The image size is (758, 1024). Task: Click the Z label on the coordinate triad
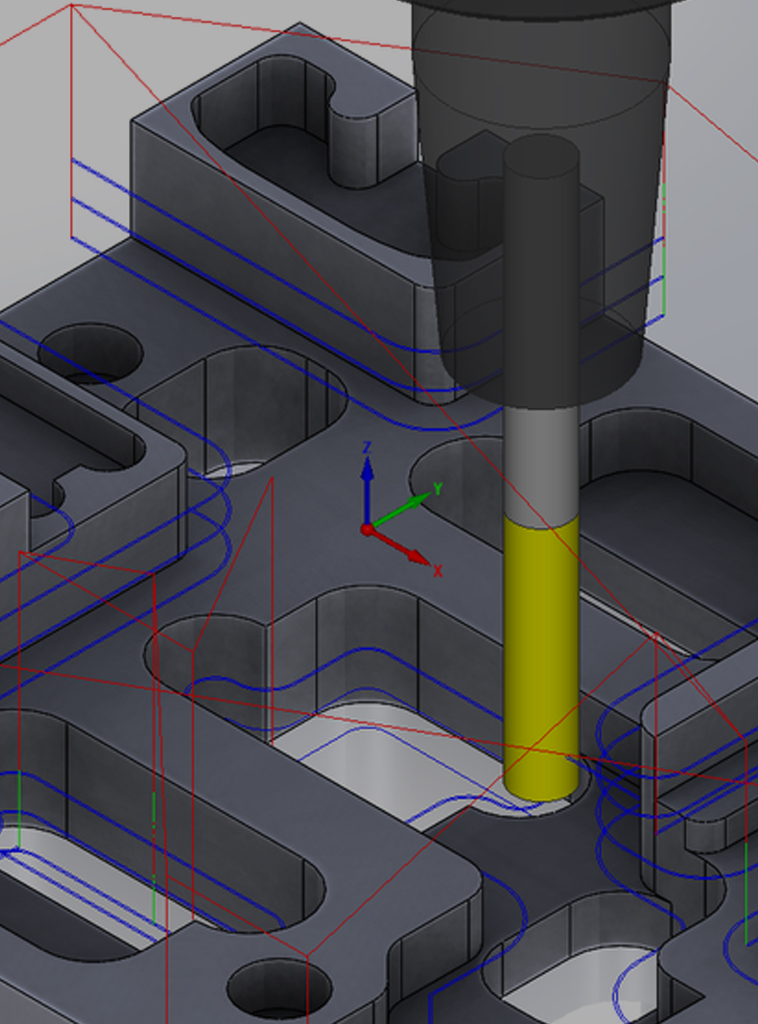tap(367, 447)
